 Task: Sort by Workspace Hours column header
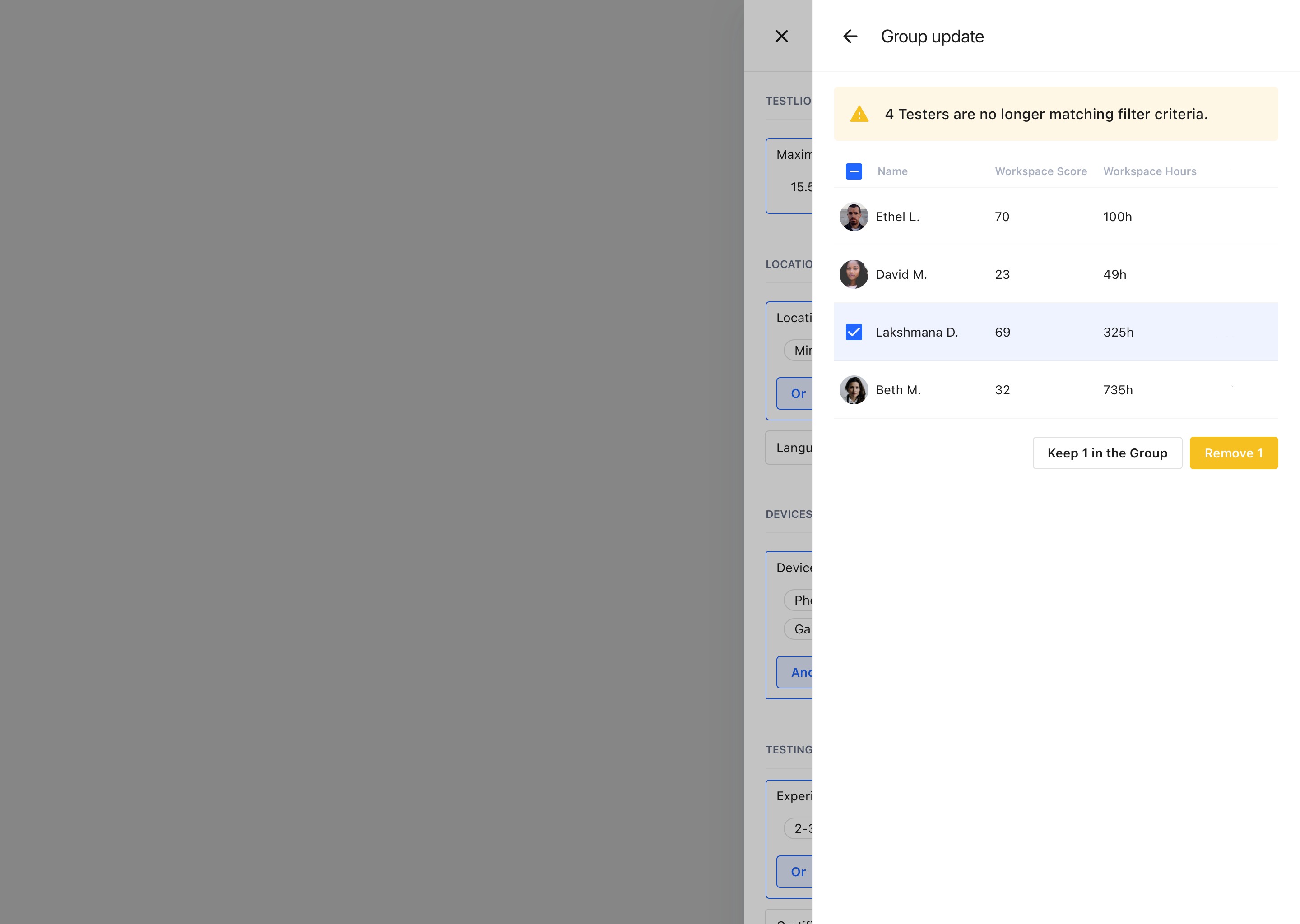pos(1149,171)
